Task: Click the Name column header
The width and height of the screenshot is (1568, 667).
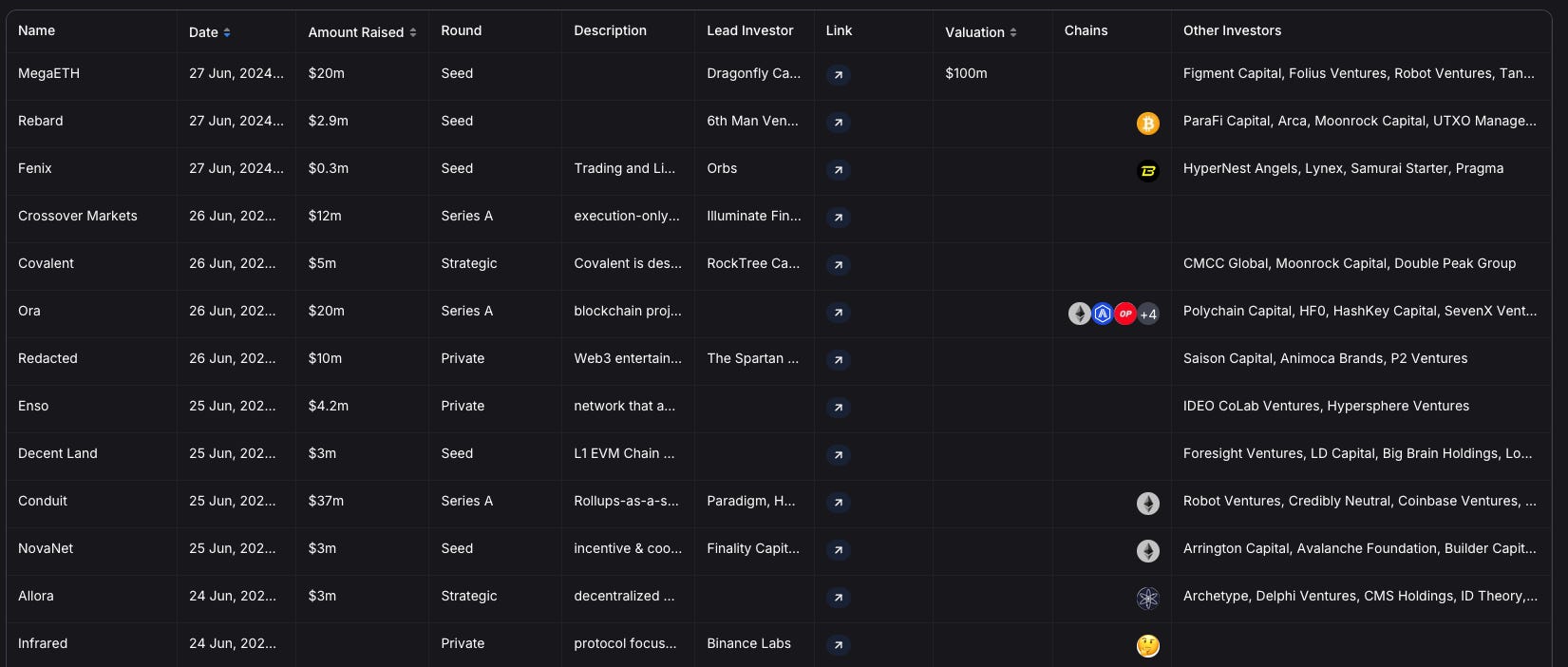Action: point(37,30)
